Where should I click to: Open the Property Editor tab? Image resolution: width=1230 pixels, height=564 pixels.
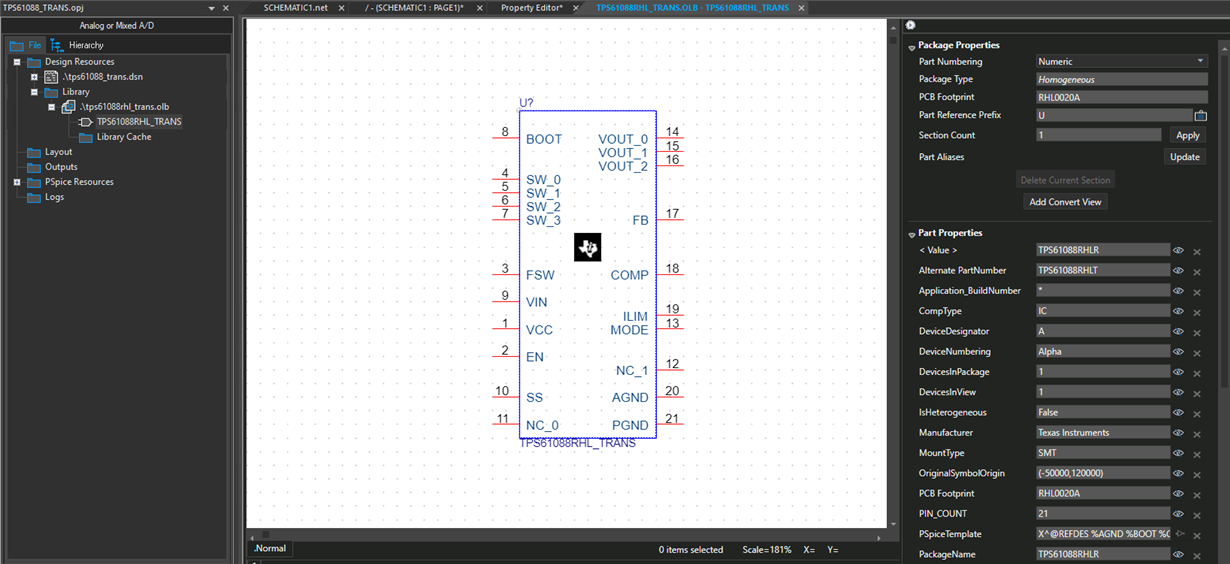[x=532, y=8]
